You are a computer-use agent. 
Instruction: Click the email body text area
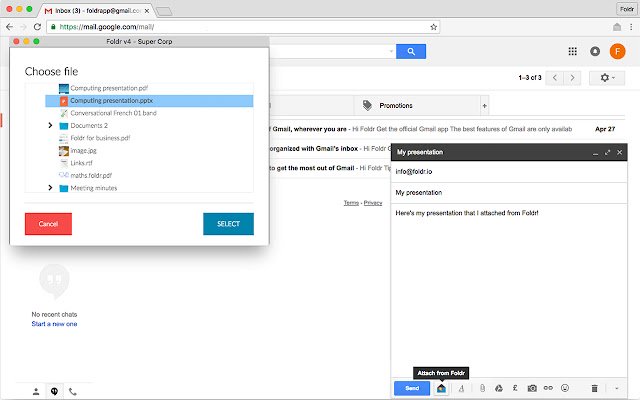509,290
